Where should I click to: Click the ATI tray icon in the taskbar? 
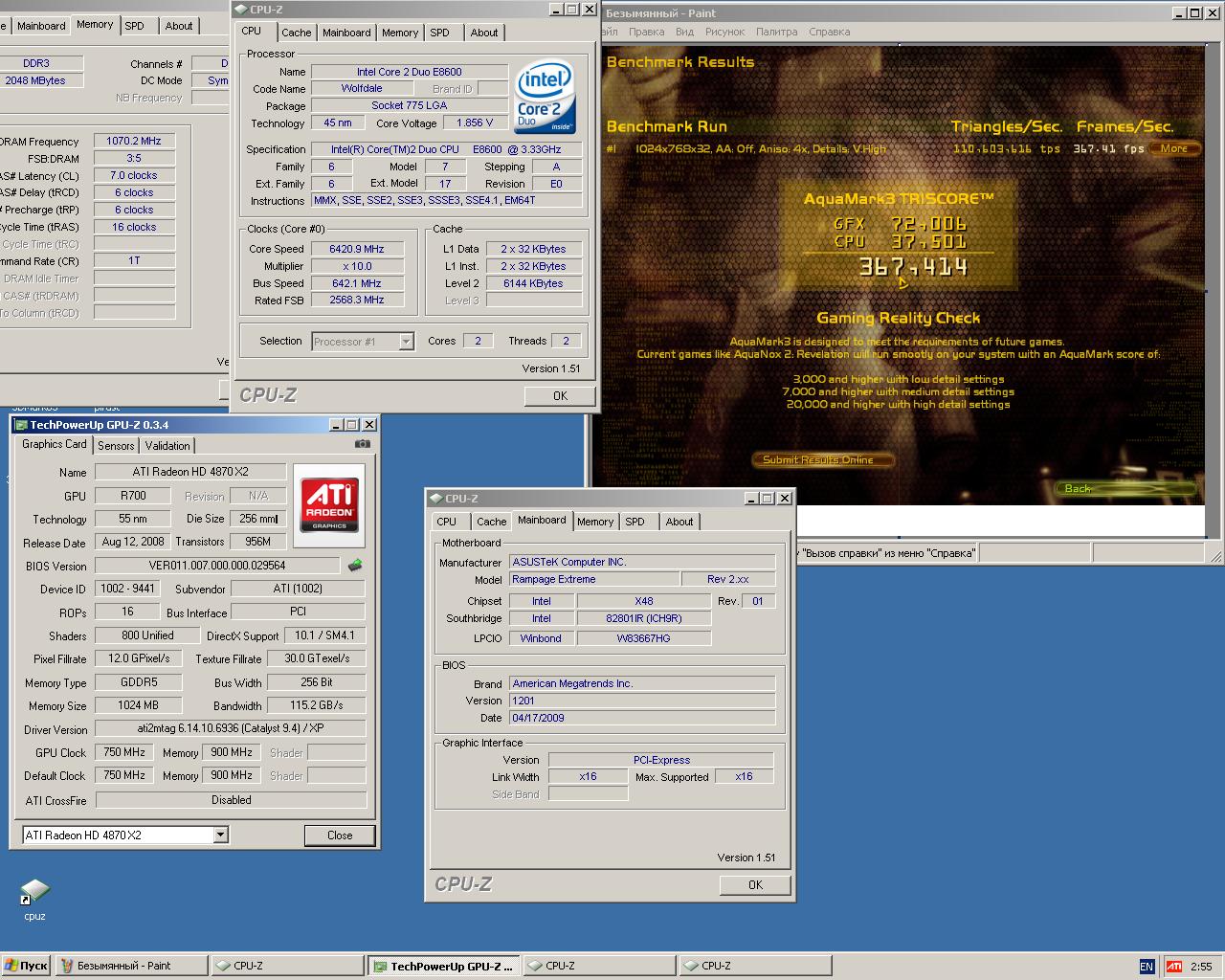pos(1174,966)
